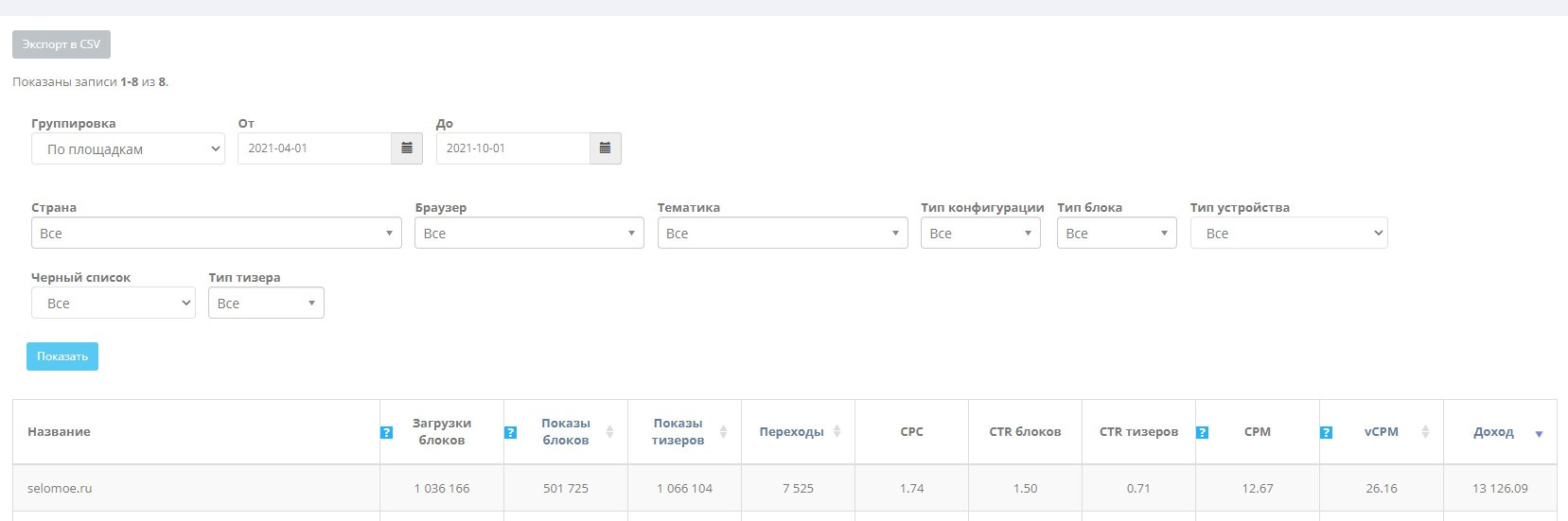Open the Черный список dropdown
Viewport: 1568px width, 521px height.
(x=114, y=304)
